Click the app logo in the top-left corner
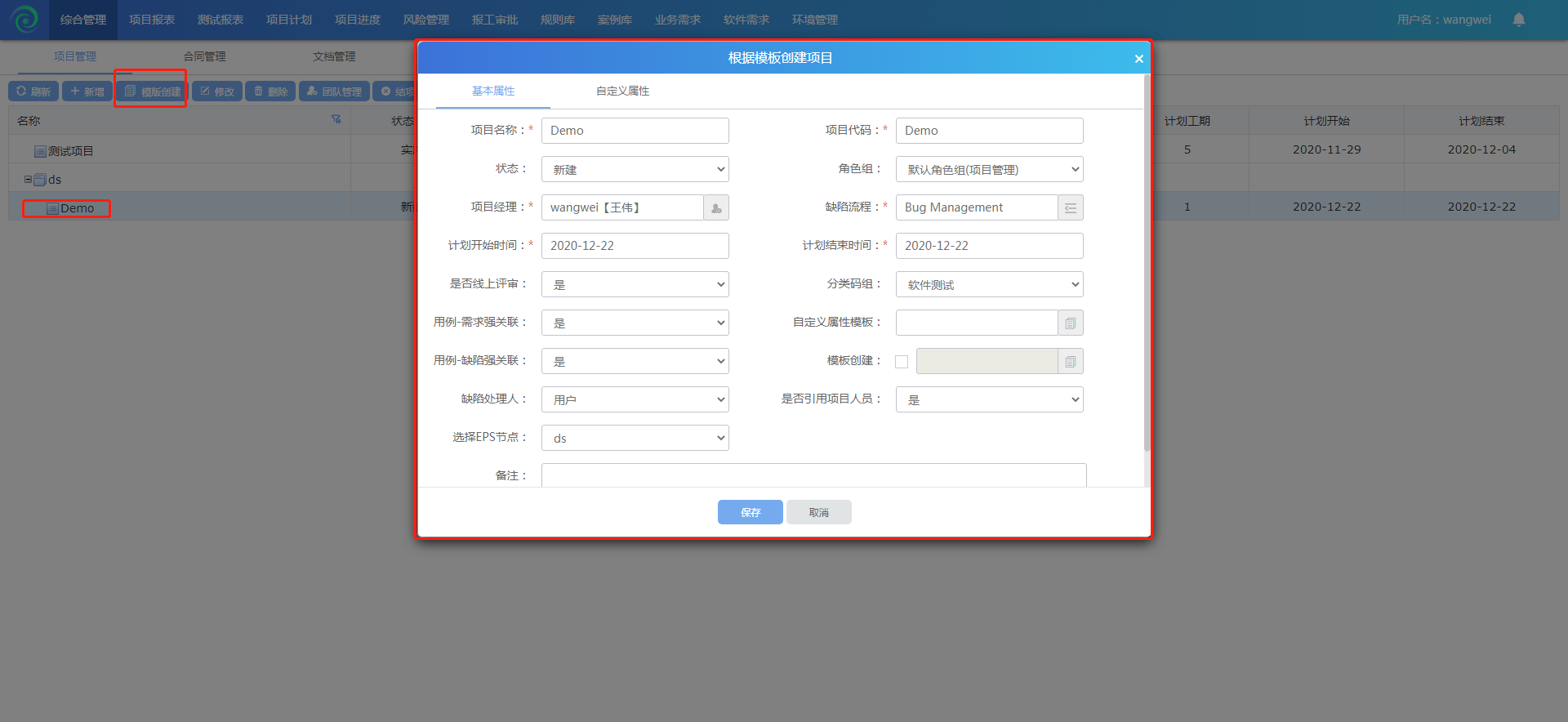Image resolution: width=1568 pixels, height=722 pixels. click(24, 20)
